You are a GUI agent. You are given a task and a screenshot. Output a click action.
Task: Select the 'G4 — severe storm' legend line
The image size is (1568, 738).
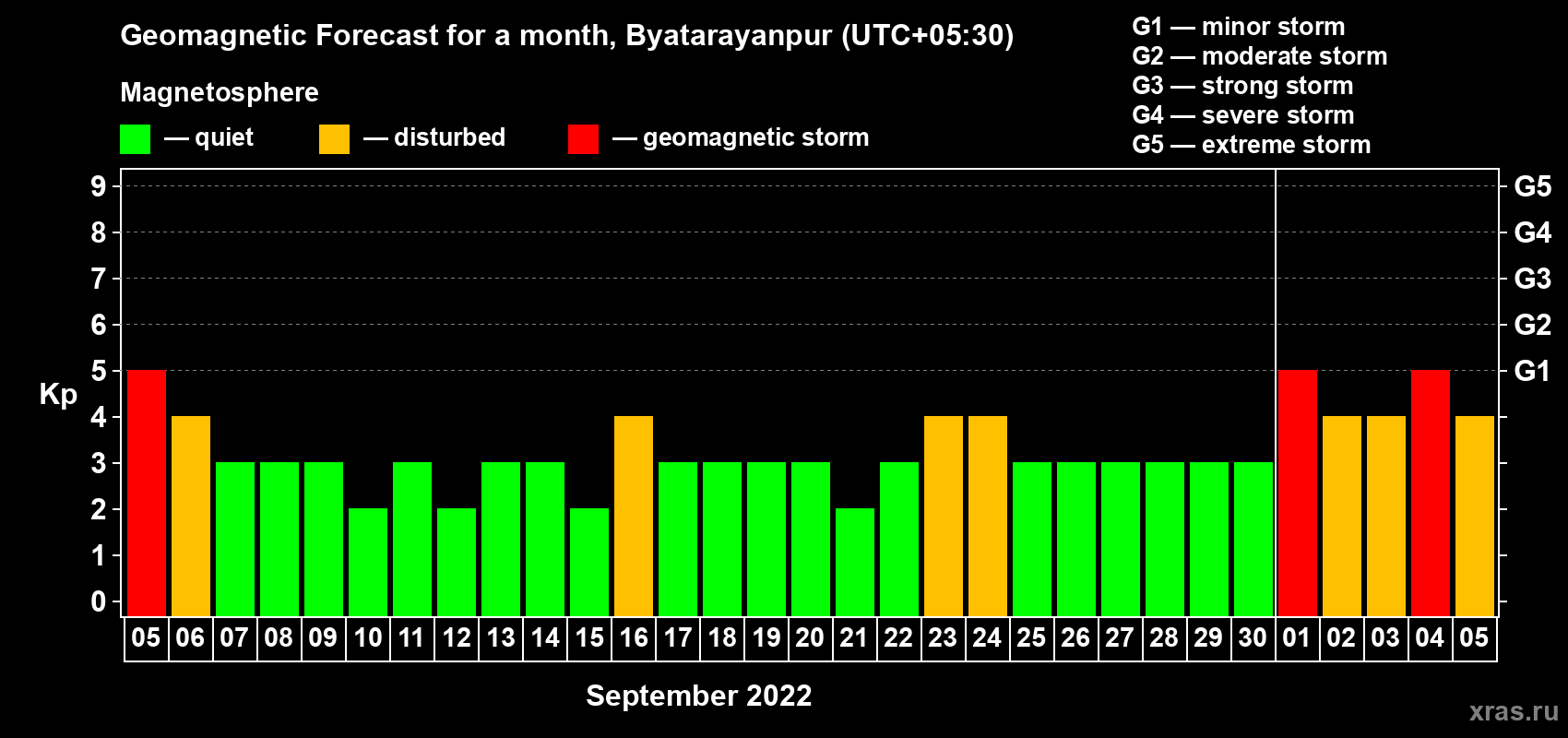[x=1243, y=115]
